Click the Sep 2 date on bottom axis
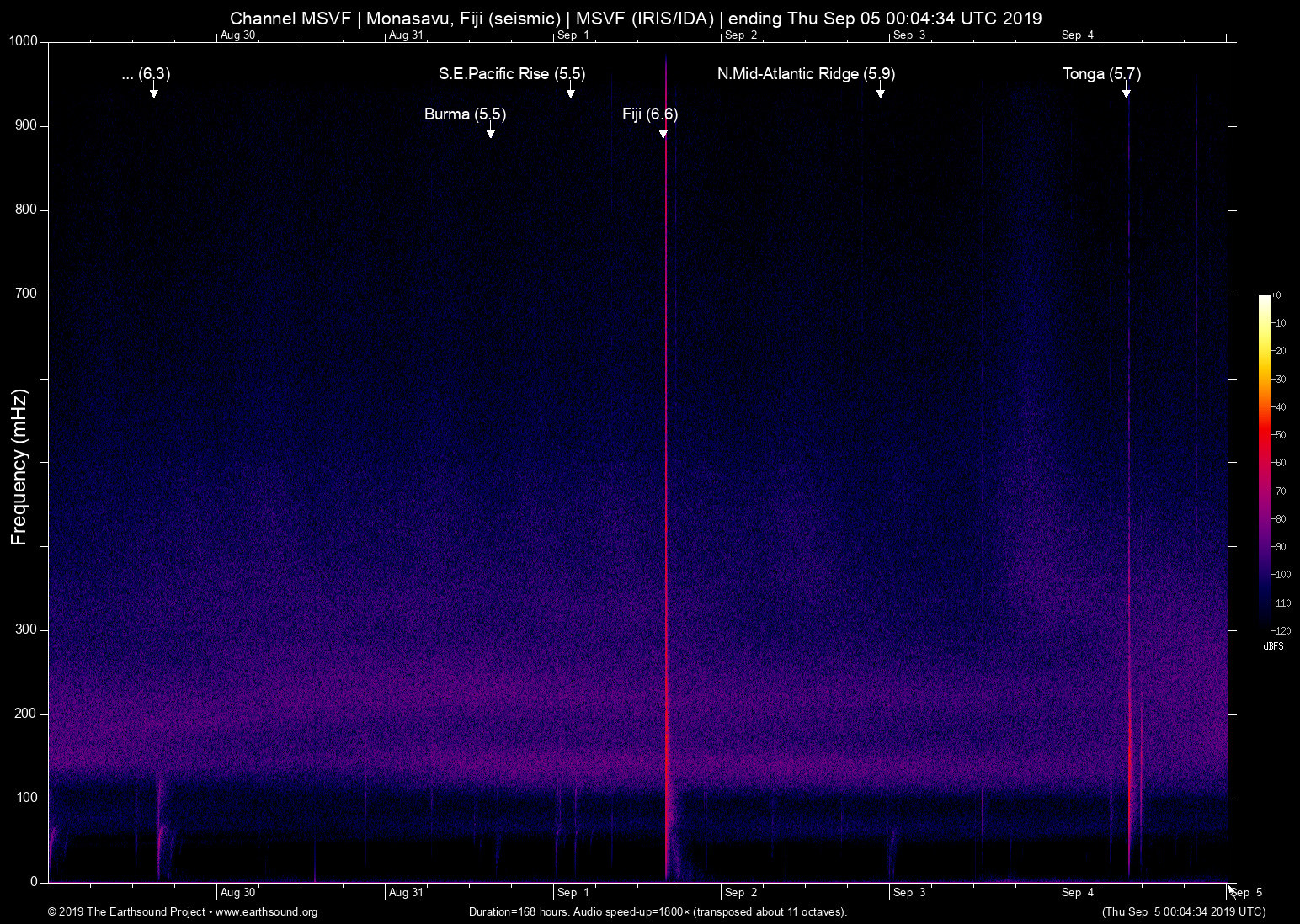 coord(741,892)
